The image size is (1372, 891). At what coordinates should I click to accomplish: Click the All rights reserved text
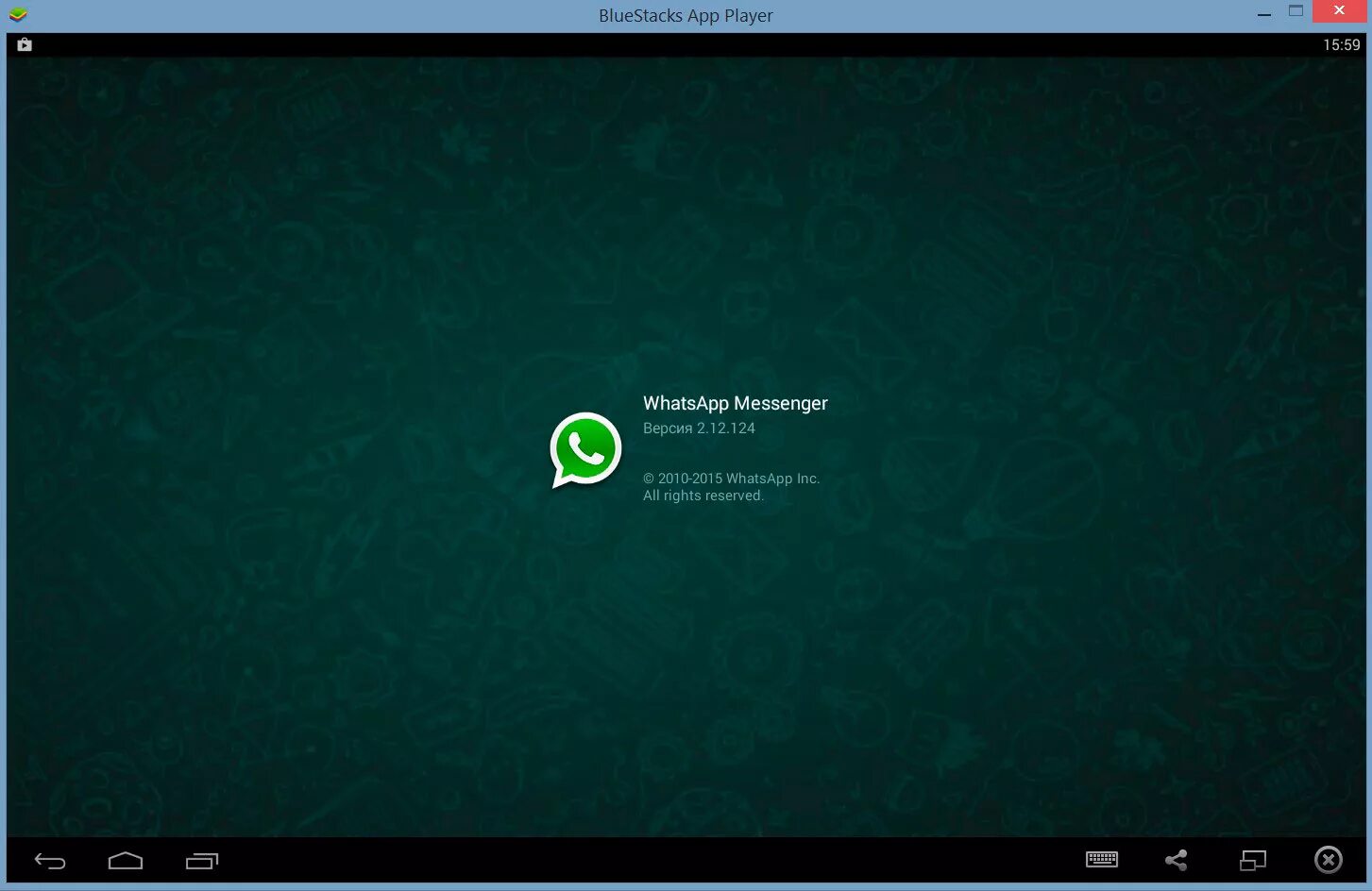point(703,496)
